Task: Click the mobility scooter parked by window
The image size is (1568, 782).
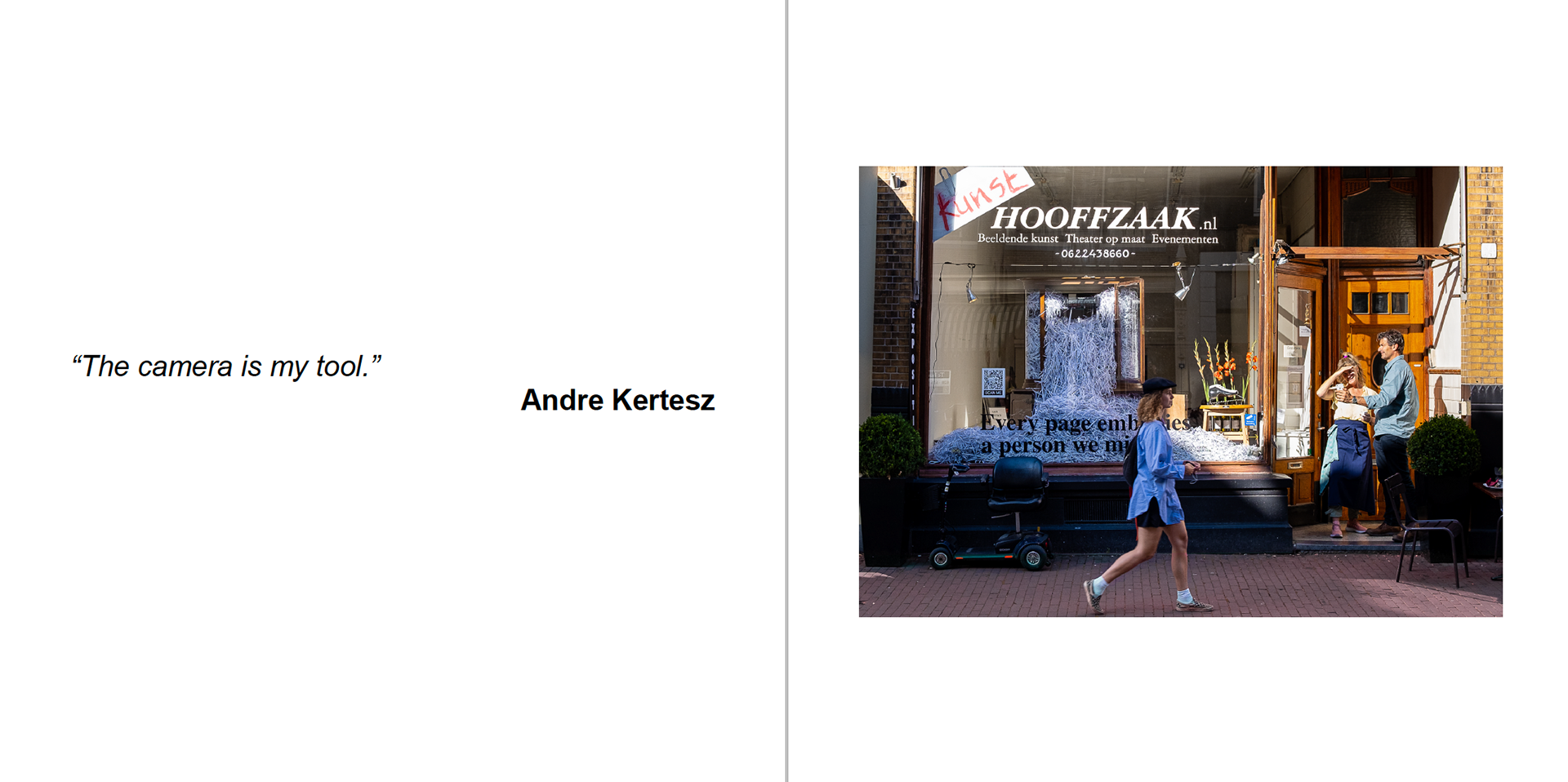Action: [x=991, y=513]
